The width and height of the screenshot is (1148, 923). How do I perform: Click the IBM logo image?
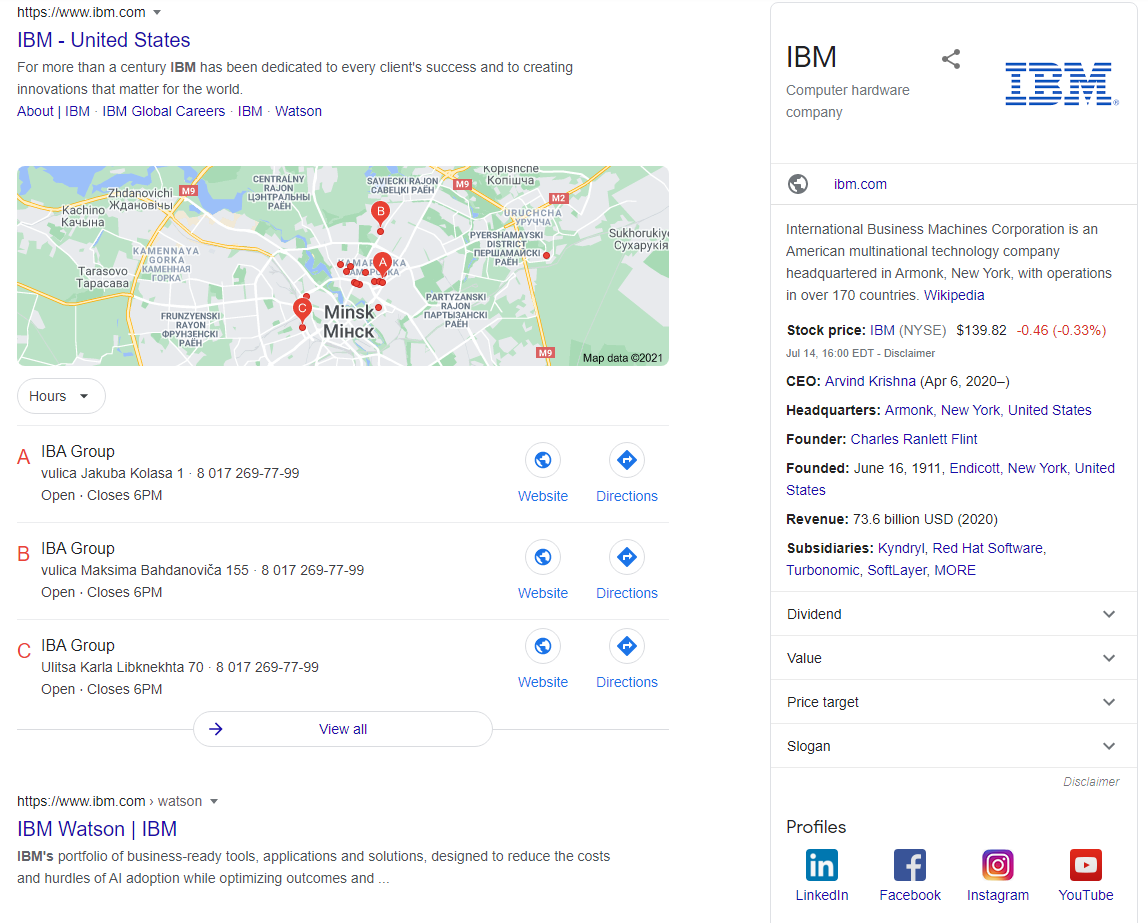pos(1062,83)
